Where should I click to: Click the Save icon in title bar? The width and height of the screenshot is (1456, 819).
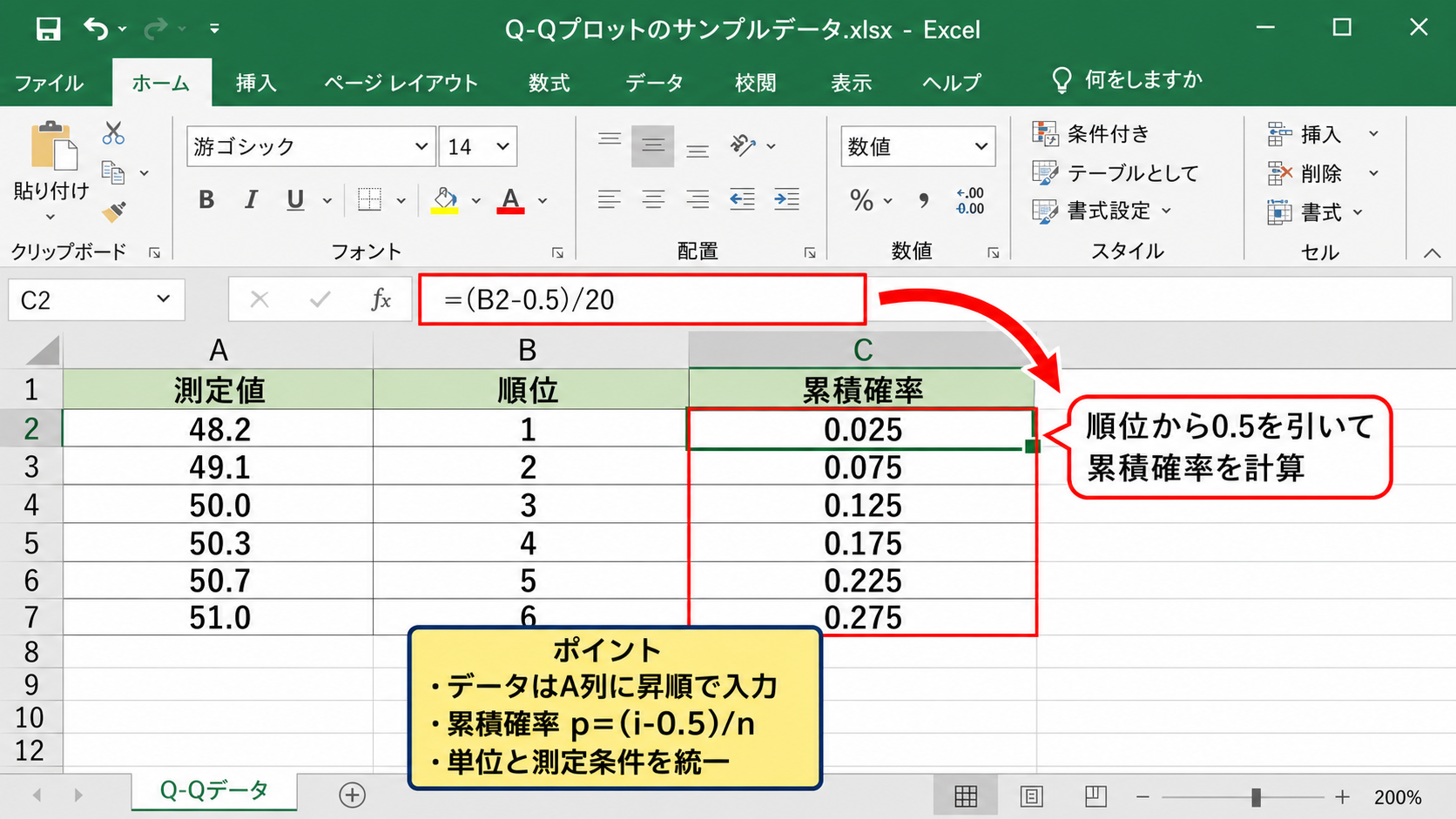(48, 30)
